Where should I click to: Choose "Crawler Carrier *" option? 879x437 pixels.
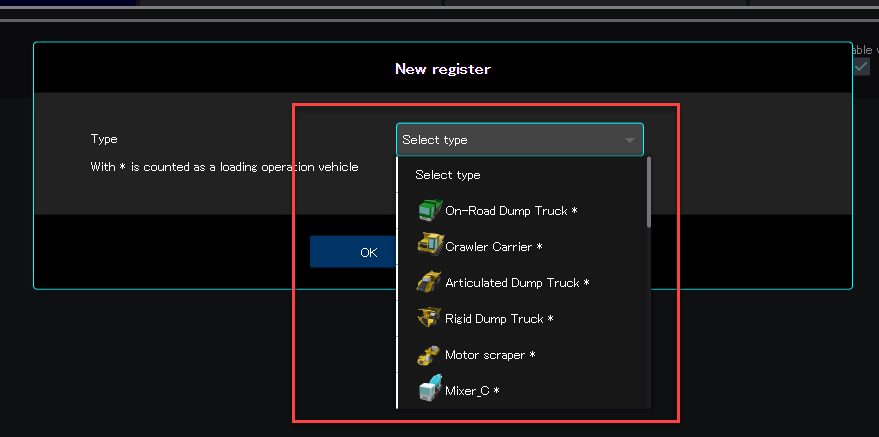(x=521, y=247)
